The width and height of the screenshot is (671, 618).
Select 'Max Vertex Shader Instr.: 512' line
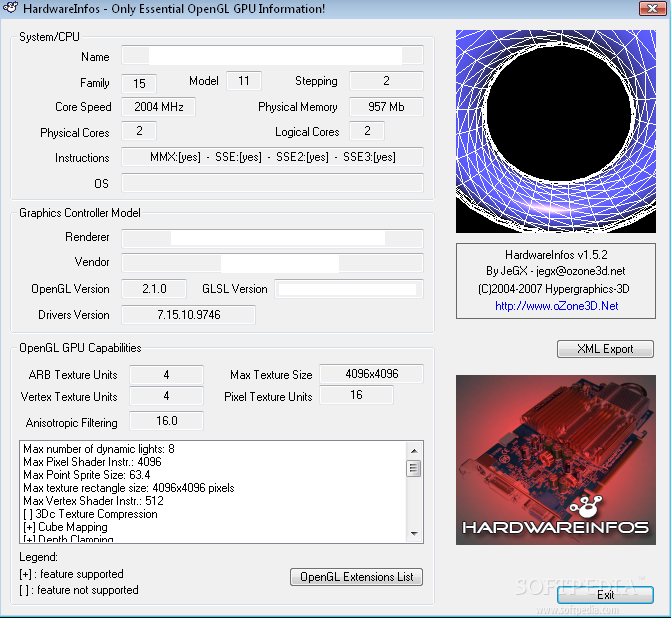[93, 501]
